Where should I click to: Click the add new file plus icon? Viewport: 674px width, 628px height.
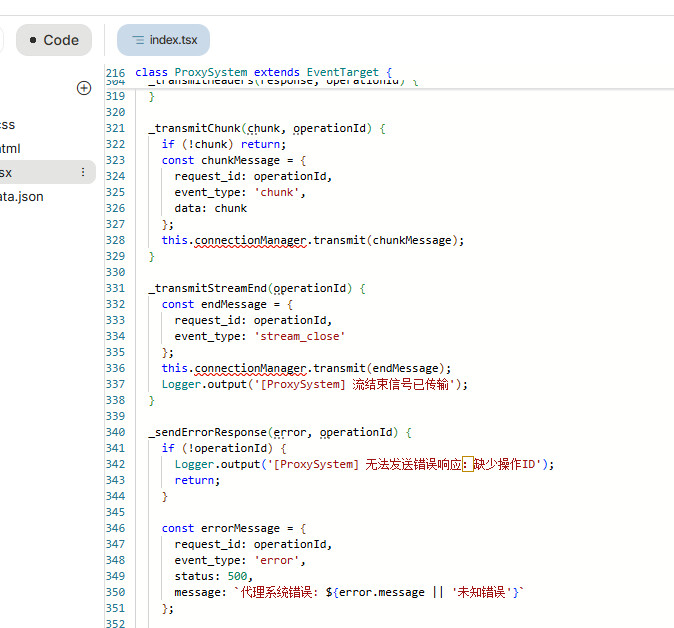point(84,88)
